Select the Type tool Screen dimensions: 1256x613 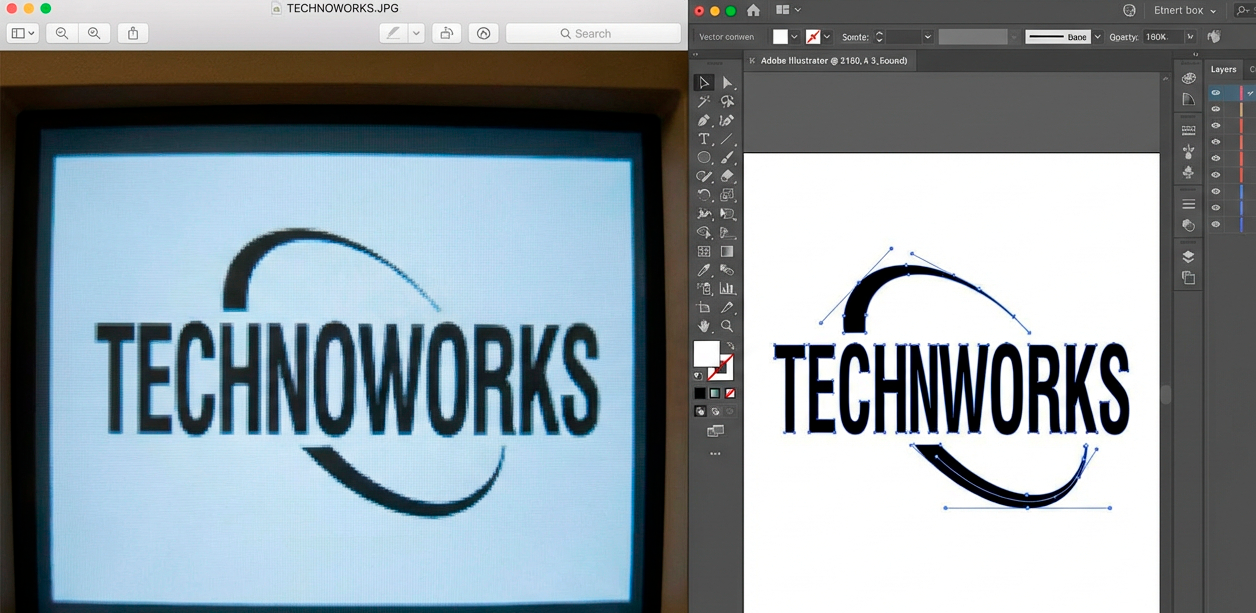click(x=704, y=139)
